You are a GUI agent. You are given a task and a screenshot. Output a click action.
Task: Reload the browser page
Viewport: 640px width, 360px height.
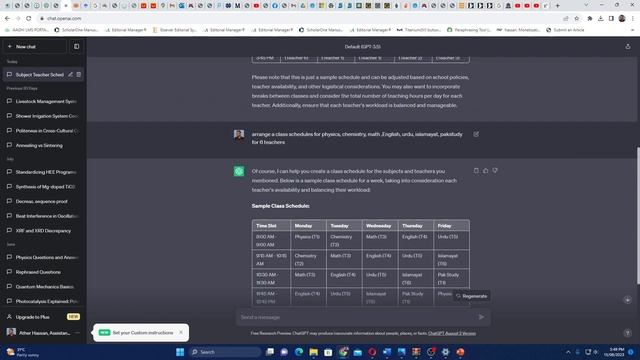point(29,18)
